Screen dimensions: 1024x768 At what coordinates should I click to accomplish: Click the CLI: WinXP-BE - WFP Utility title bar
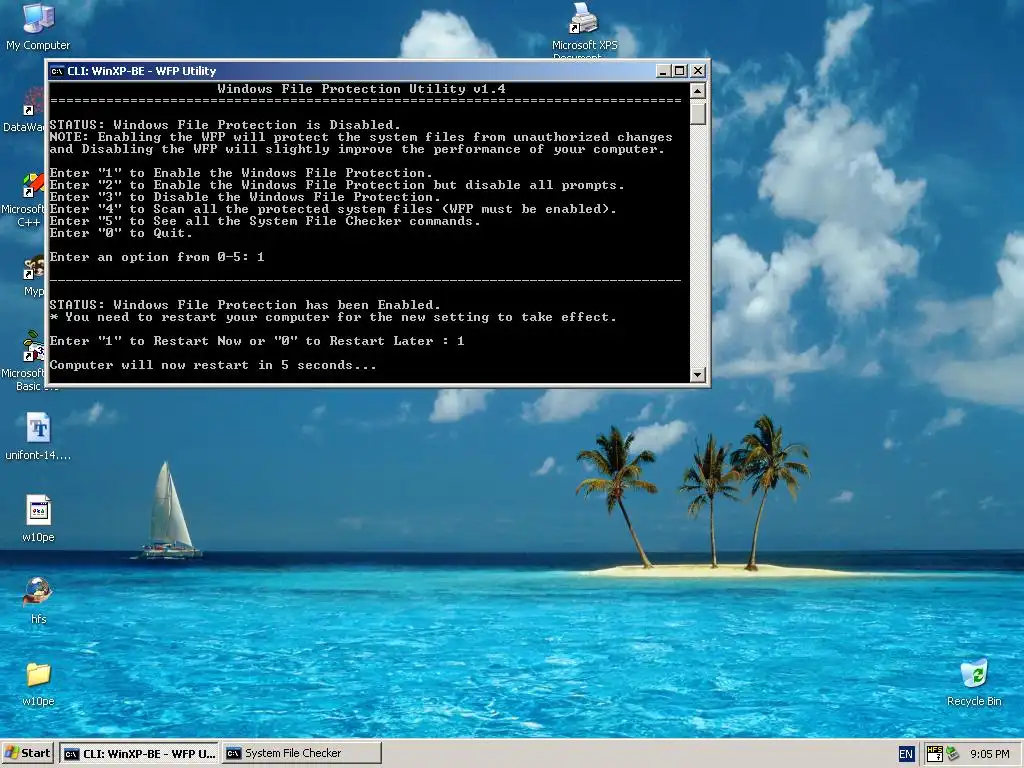click(353, 71)
